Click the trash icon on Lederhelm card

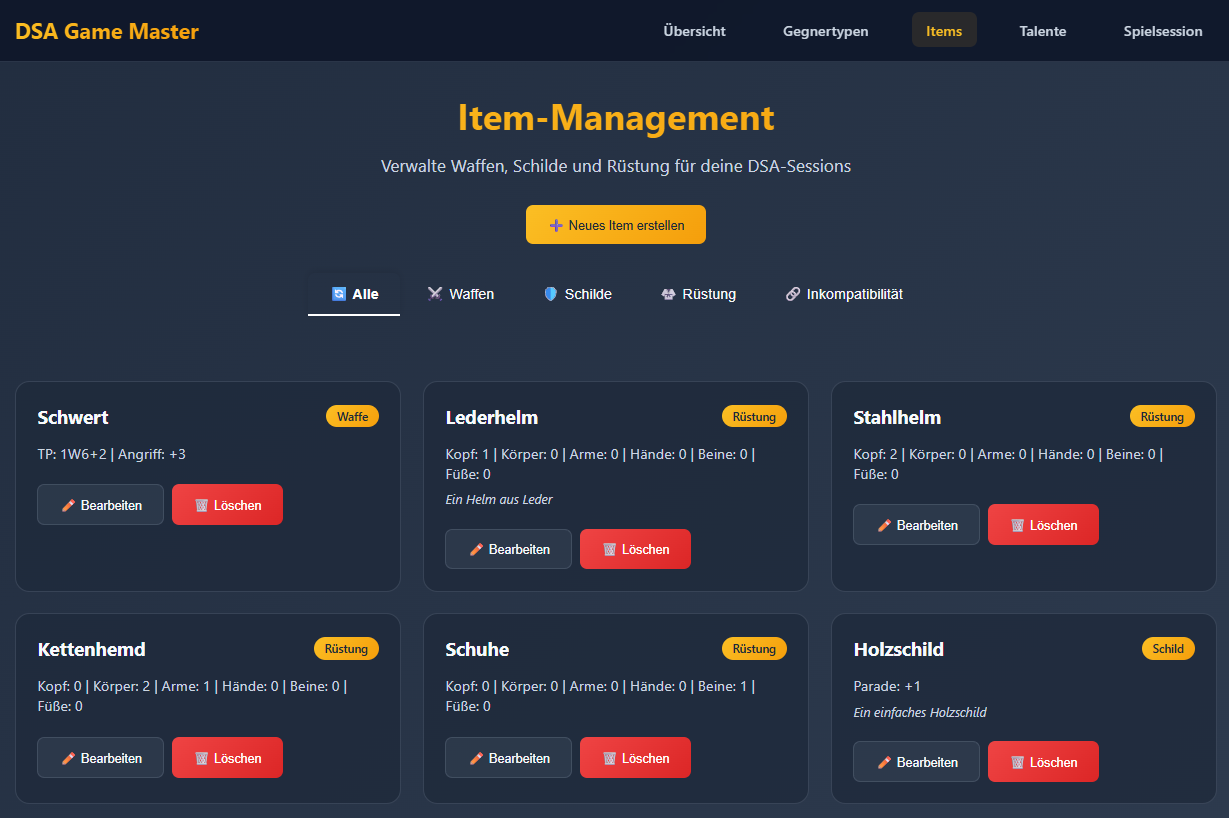pos(609,550)
